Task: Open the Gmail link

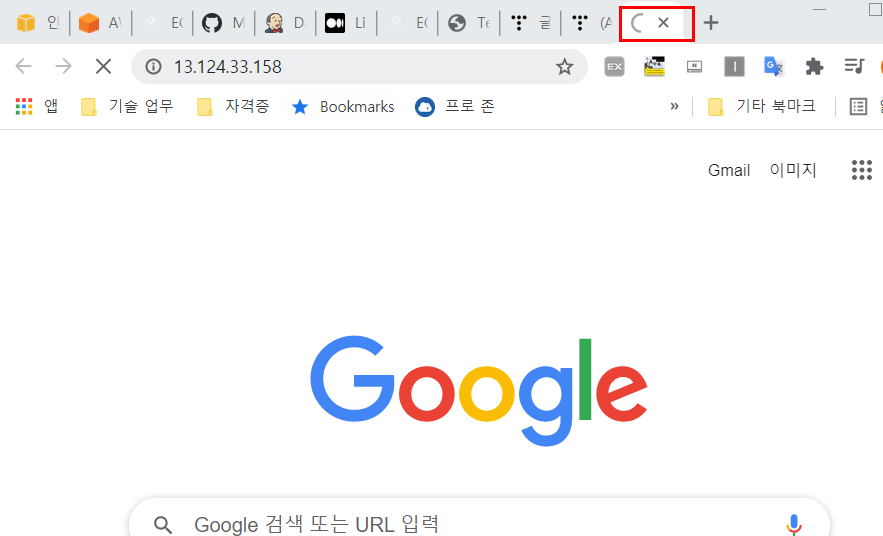Action: [x=729, y=170]
